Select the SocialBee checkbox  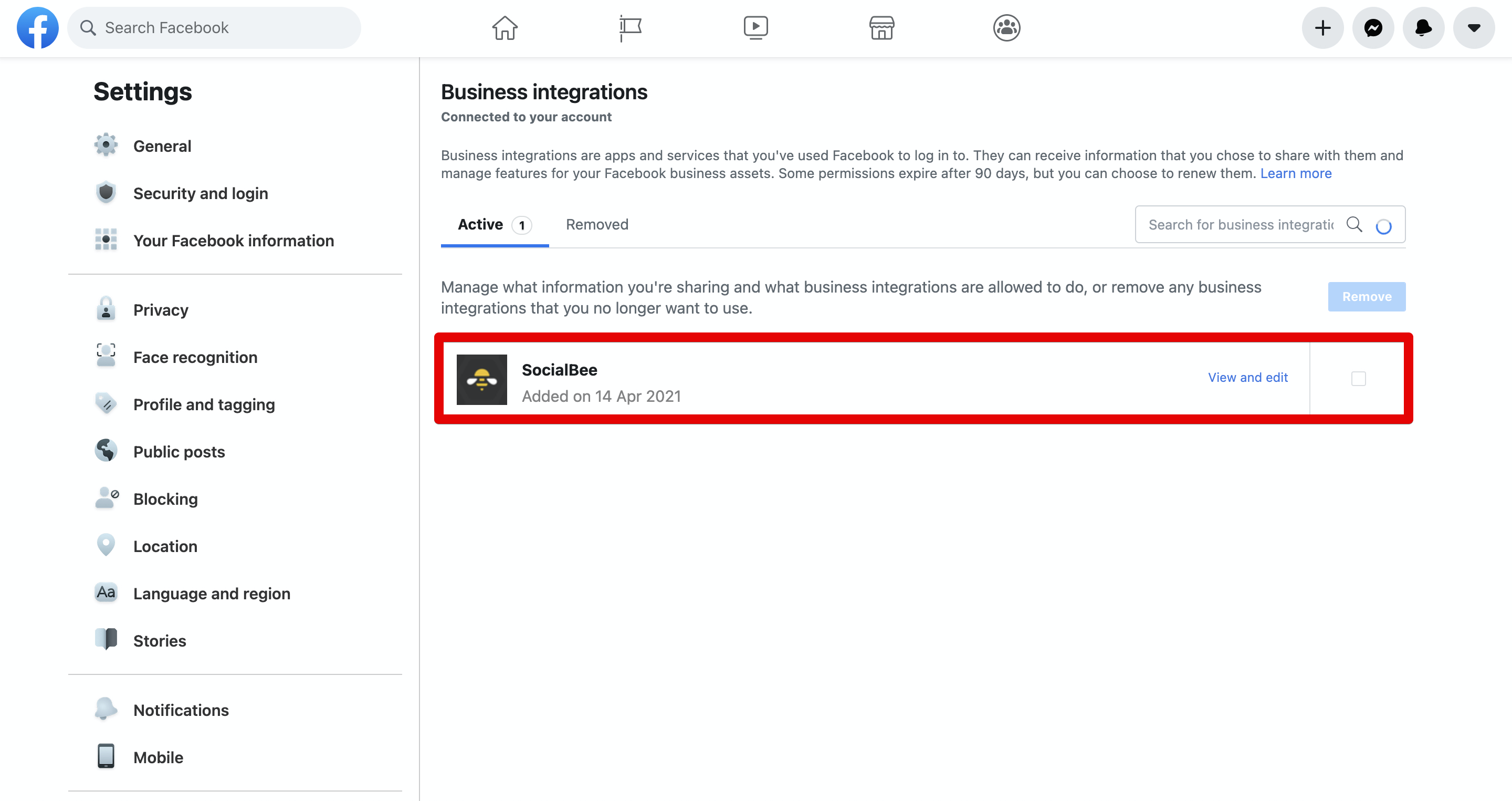tap(1358, 379)
